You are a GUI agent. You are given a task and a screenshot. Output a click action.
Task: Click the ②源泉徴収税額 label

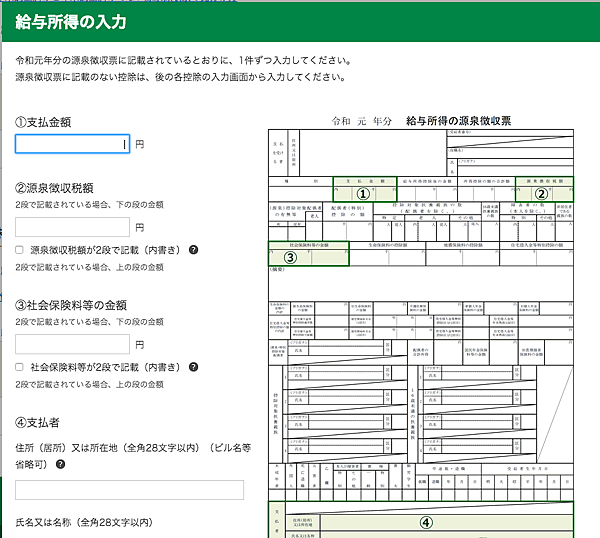coord(54,188)
